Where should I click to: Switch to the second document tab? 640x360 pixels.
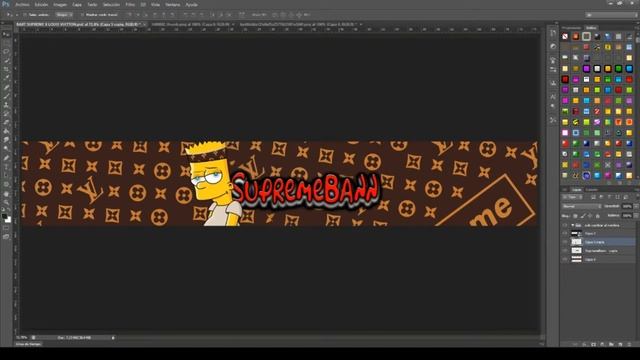point(192,24)
